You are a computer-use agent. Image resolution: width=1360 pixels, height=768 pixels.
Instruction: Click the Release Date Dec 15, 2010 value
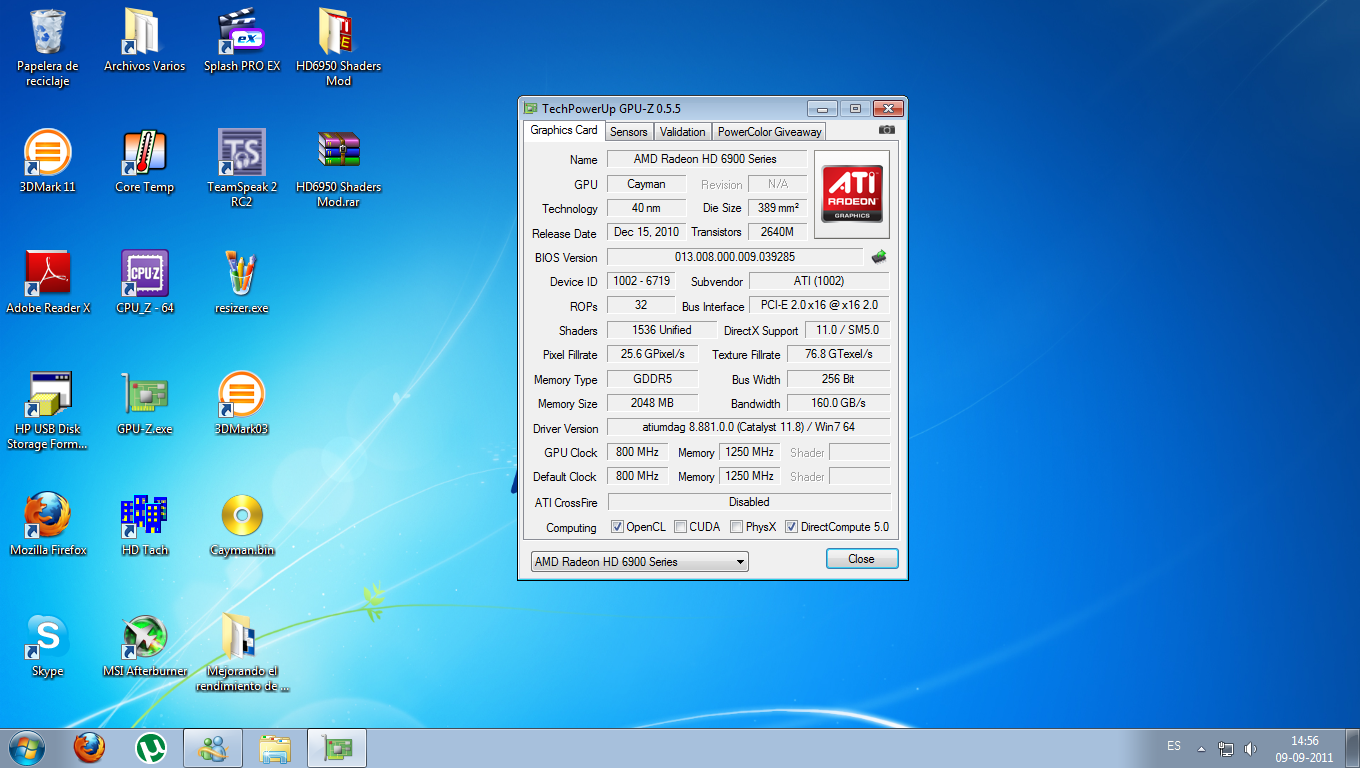(x=647, y=232)
